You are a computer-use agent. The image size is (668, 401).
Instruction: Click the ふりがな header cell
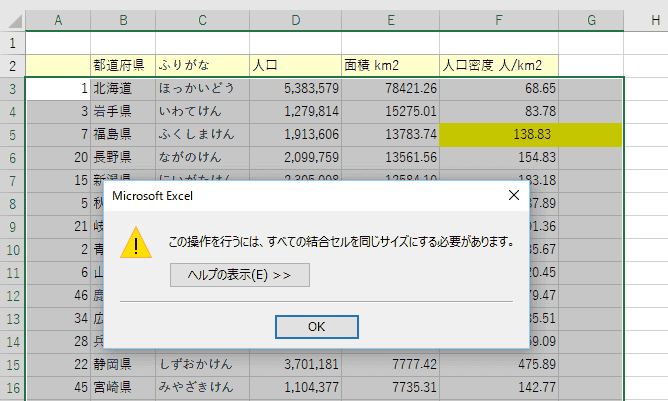coord(202,66)
